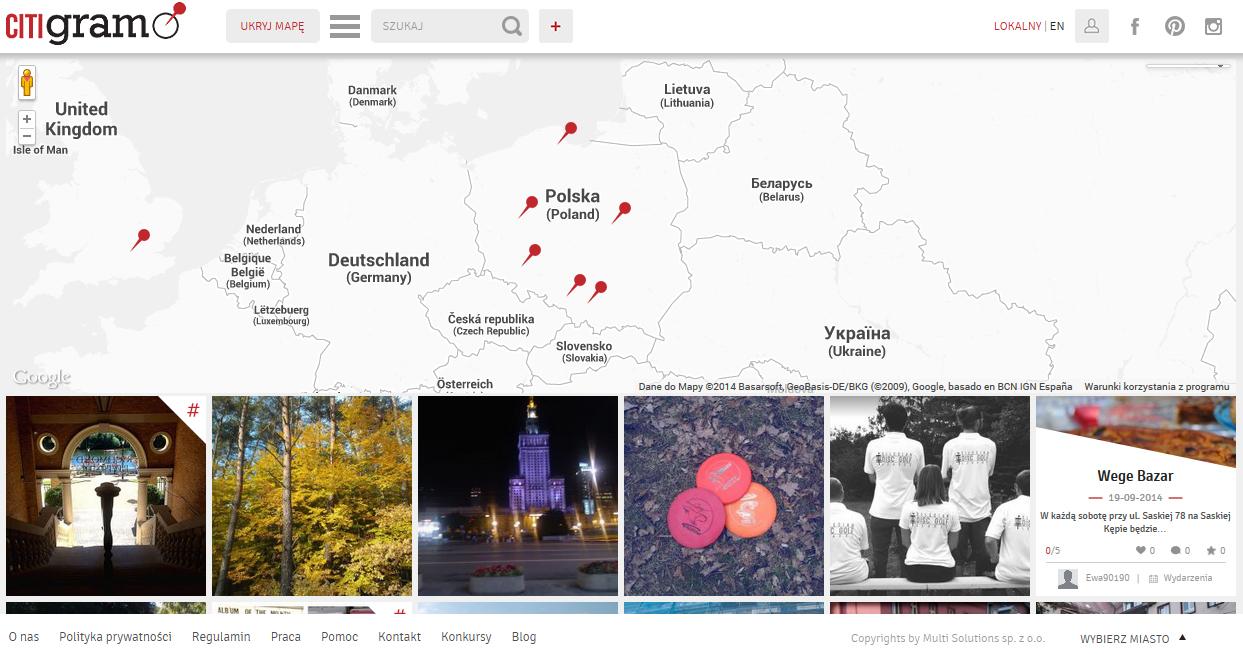Open Polityka prywatności footer link
This screenshot has width=1243, height=654.
[115, 637]
